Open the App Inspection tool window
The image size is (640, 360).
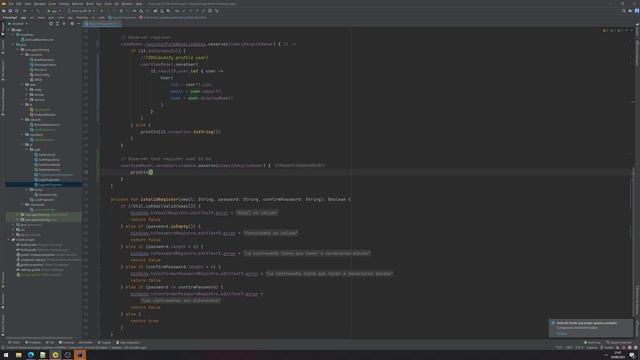(128, 342)
